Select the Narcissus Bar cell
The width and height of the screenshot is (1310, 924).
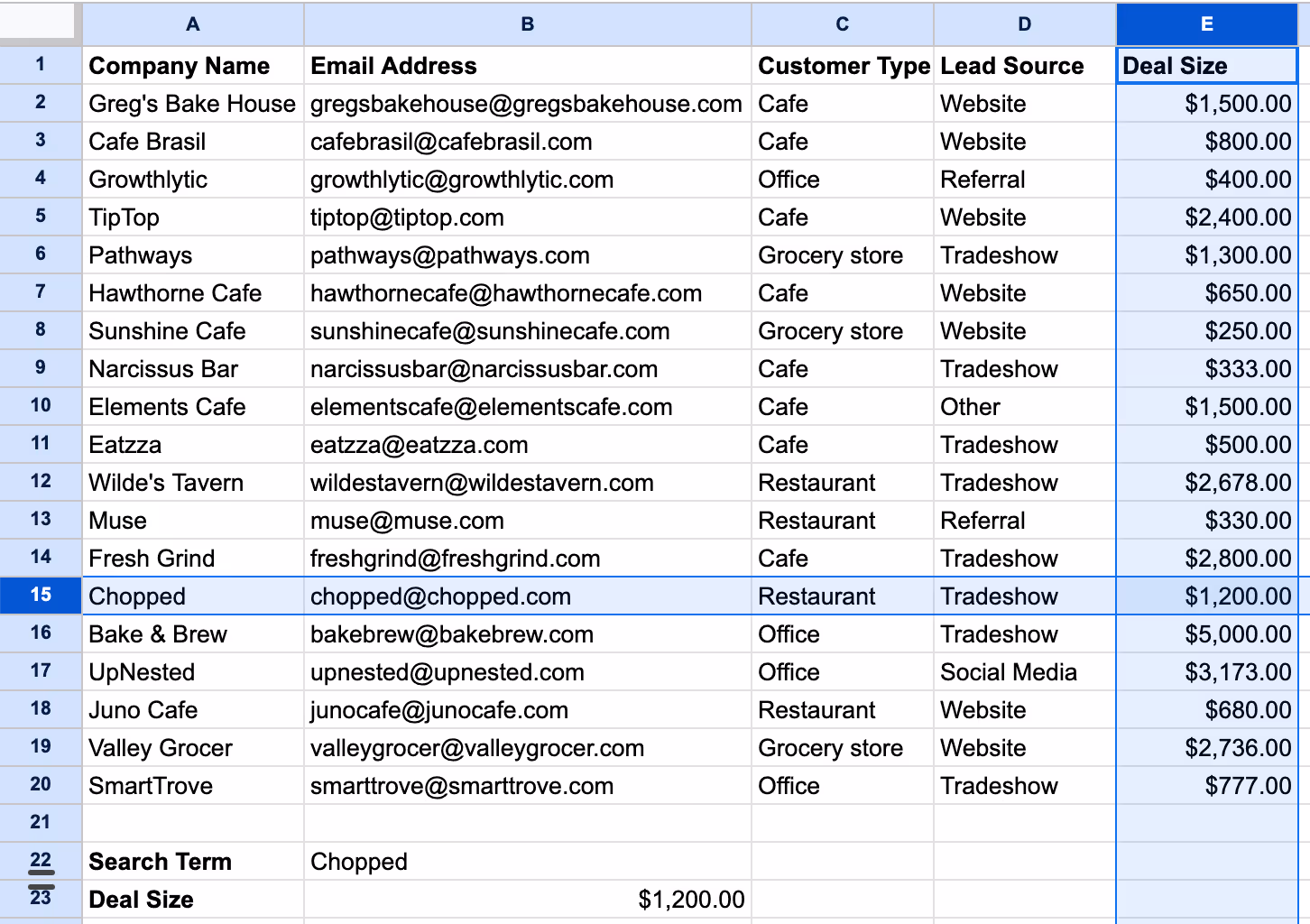pos(193,369)
